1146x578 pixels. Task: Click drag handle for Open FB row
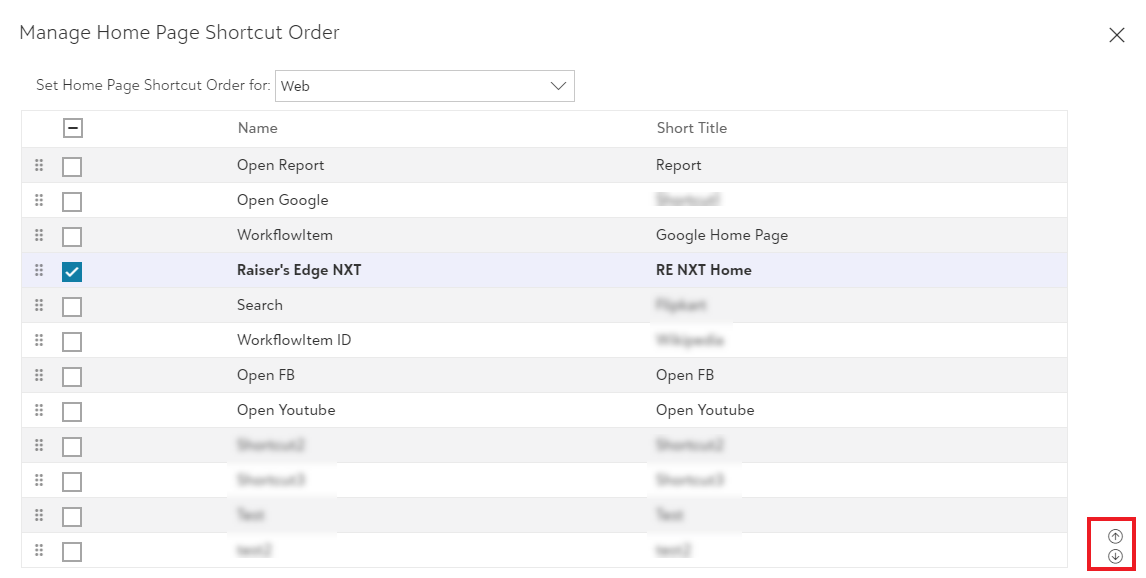point(39,375)
